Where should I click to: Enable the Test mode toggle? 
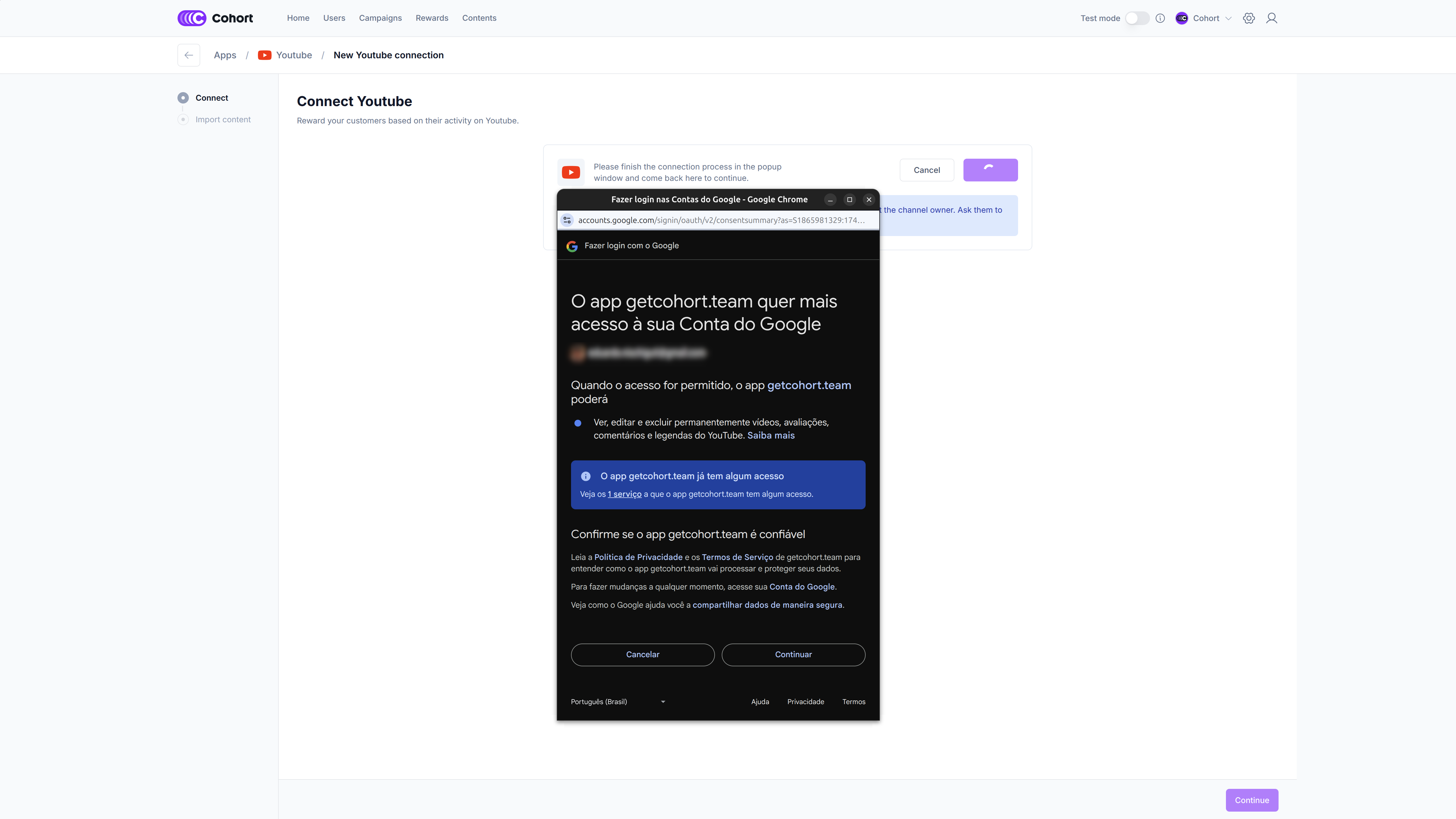point(1137,18)
